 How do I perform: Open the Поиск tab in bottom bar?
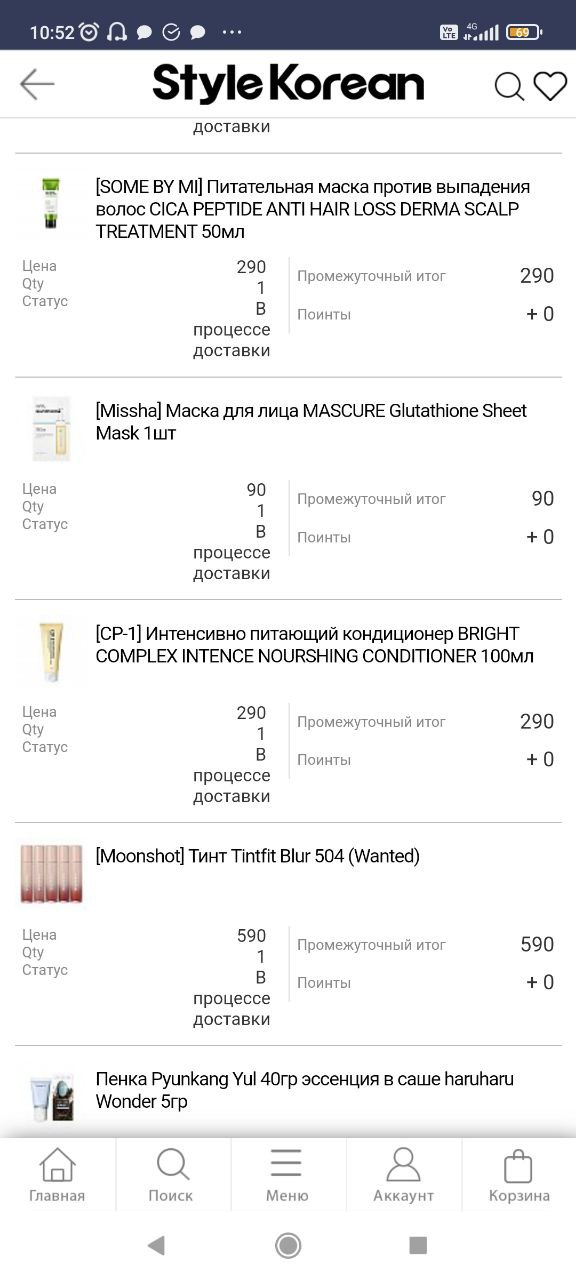click(x=172, y=1175)
